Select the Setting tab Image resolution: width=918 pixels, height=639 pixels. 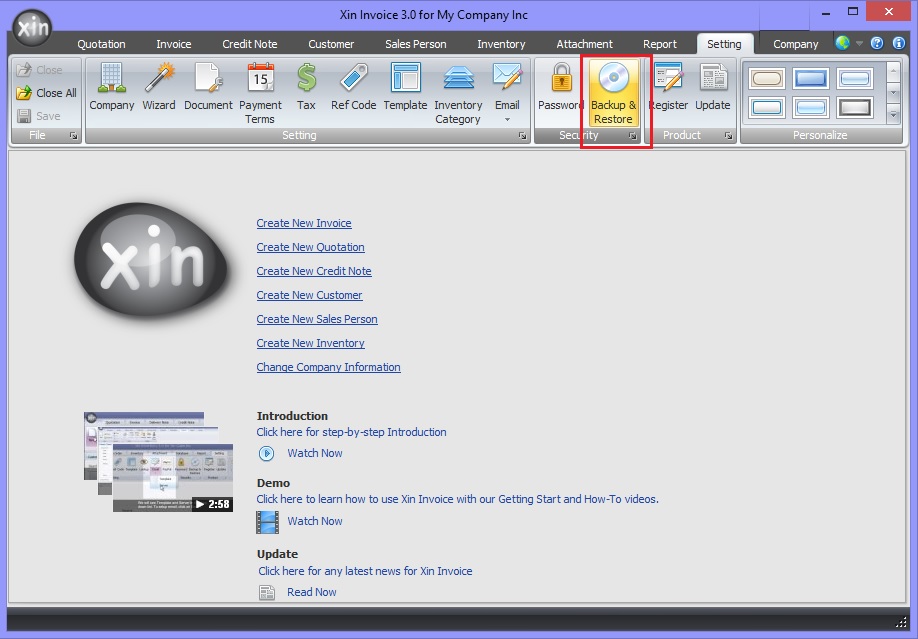(x=724, y=44)
